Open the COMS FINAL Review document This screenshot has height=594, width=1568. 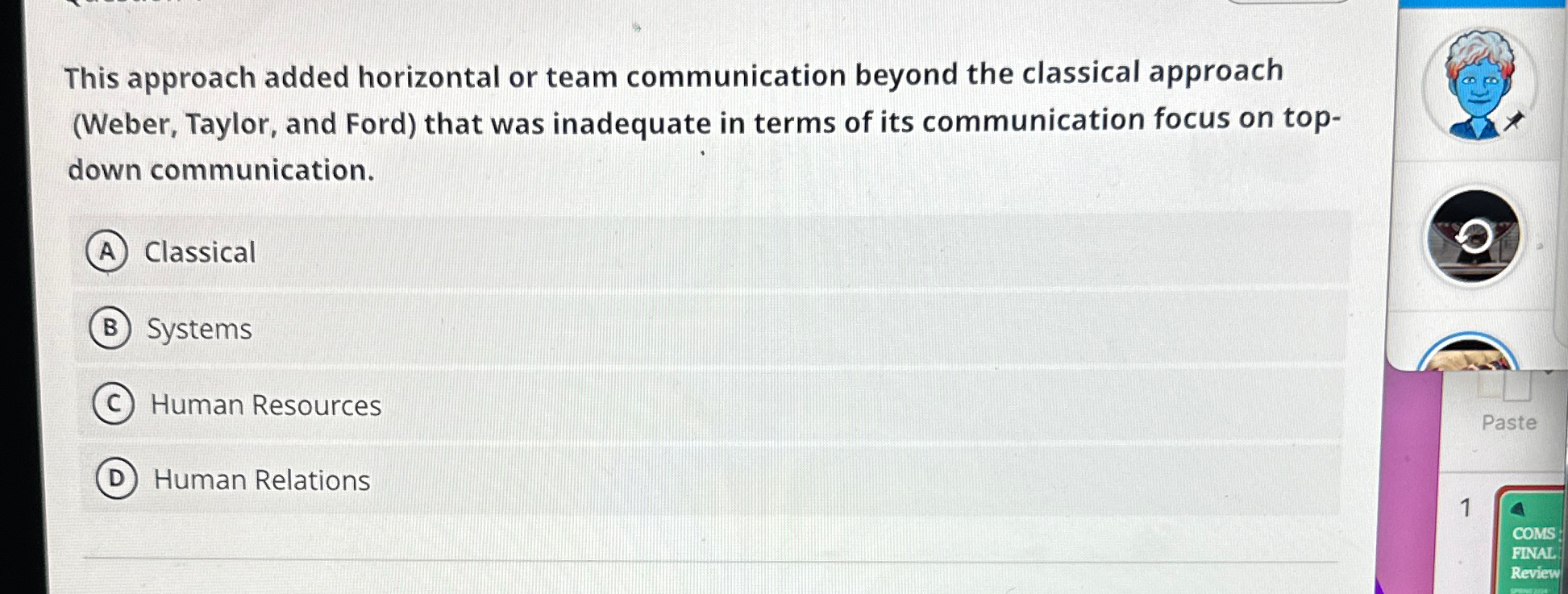(x=1535, y=553)
